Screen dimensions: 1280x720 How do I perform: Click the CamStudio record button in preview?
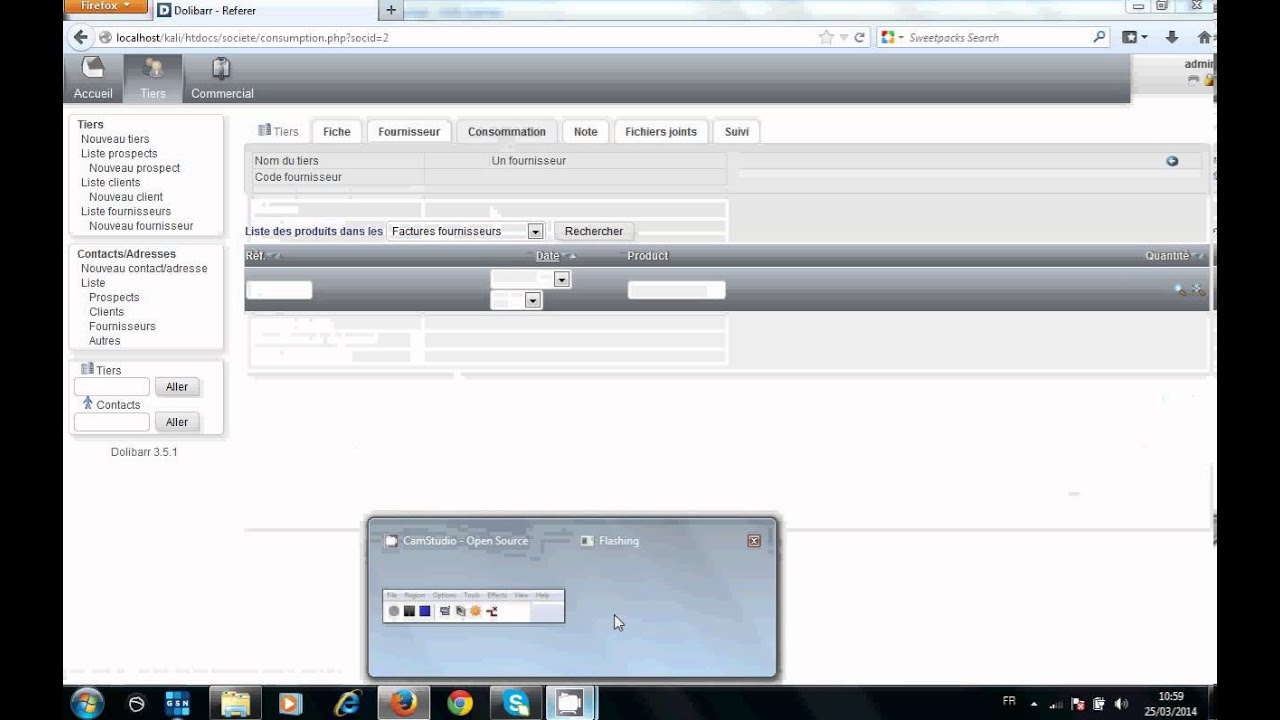point(394,611)
